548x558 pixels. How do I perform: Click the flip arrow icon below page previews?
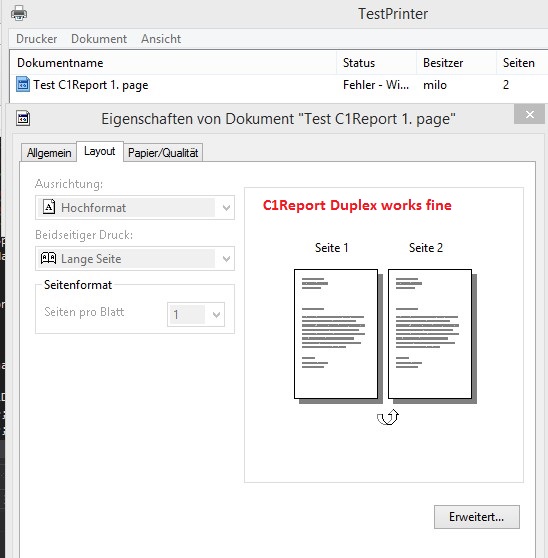[388, 417]
